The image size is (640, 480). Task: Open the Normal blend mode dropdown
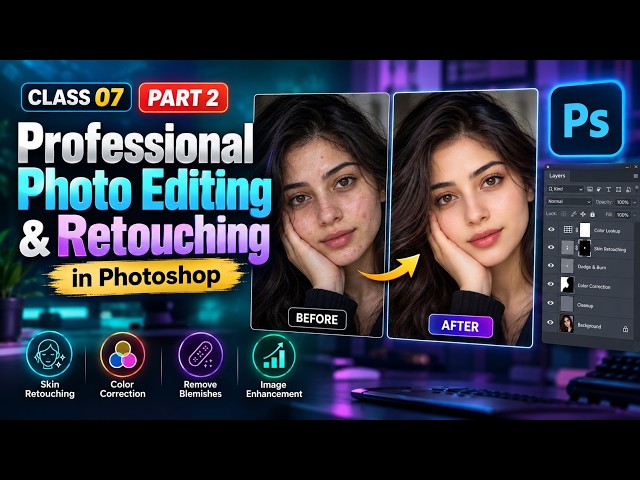tap(569, 202)
